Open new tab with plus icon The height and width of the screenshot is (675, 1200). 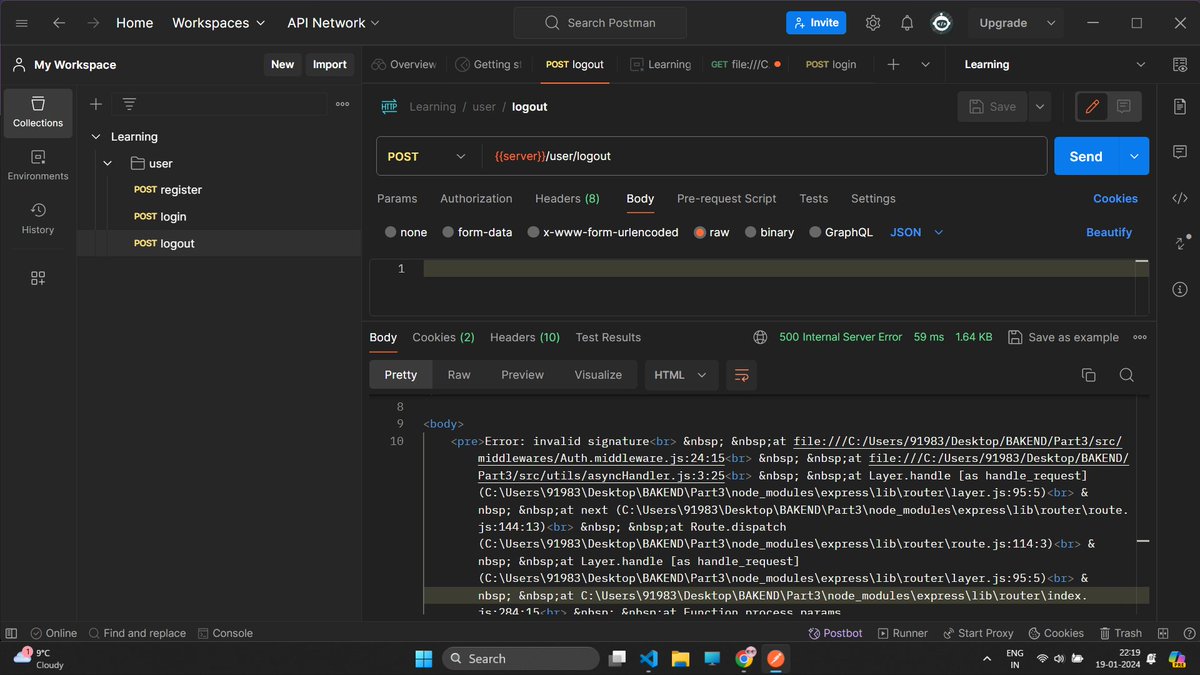[x=893, y=64]
